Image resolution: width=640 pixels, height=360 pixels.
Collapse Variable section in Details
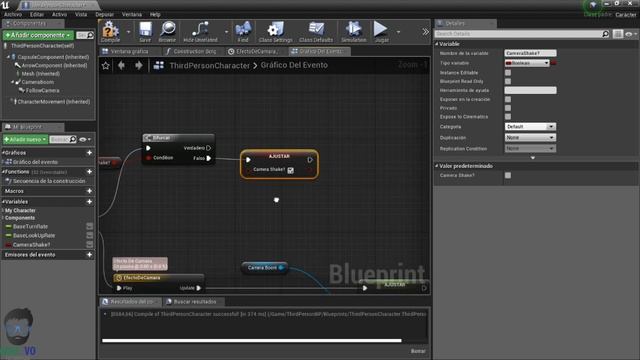[x=437, y=44]
